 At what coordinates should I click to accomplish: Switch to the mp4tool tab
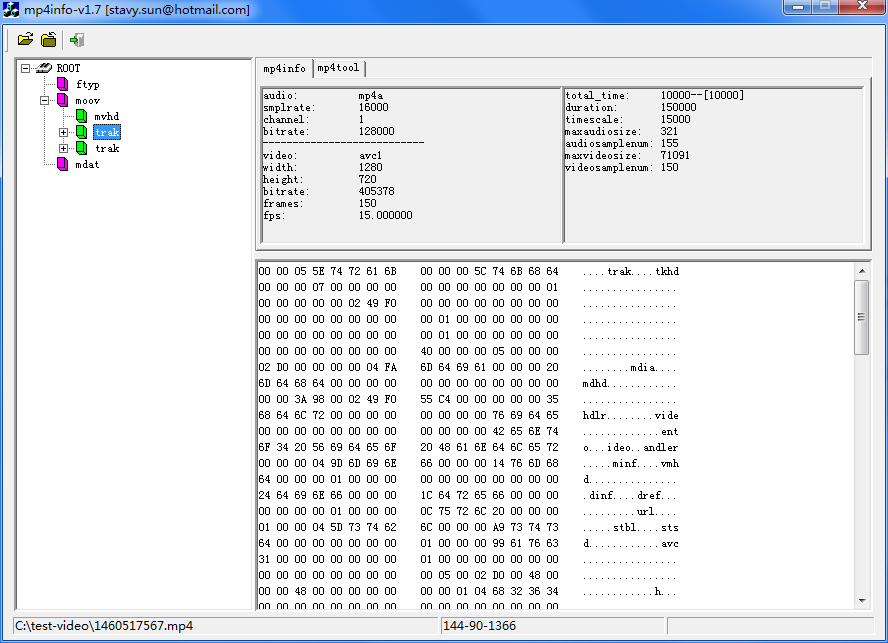point(338,68)
